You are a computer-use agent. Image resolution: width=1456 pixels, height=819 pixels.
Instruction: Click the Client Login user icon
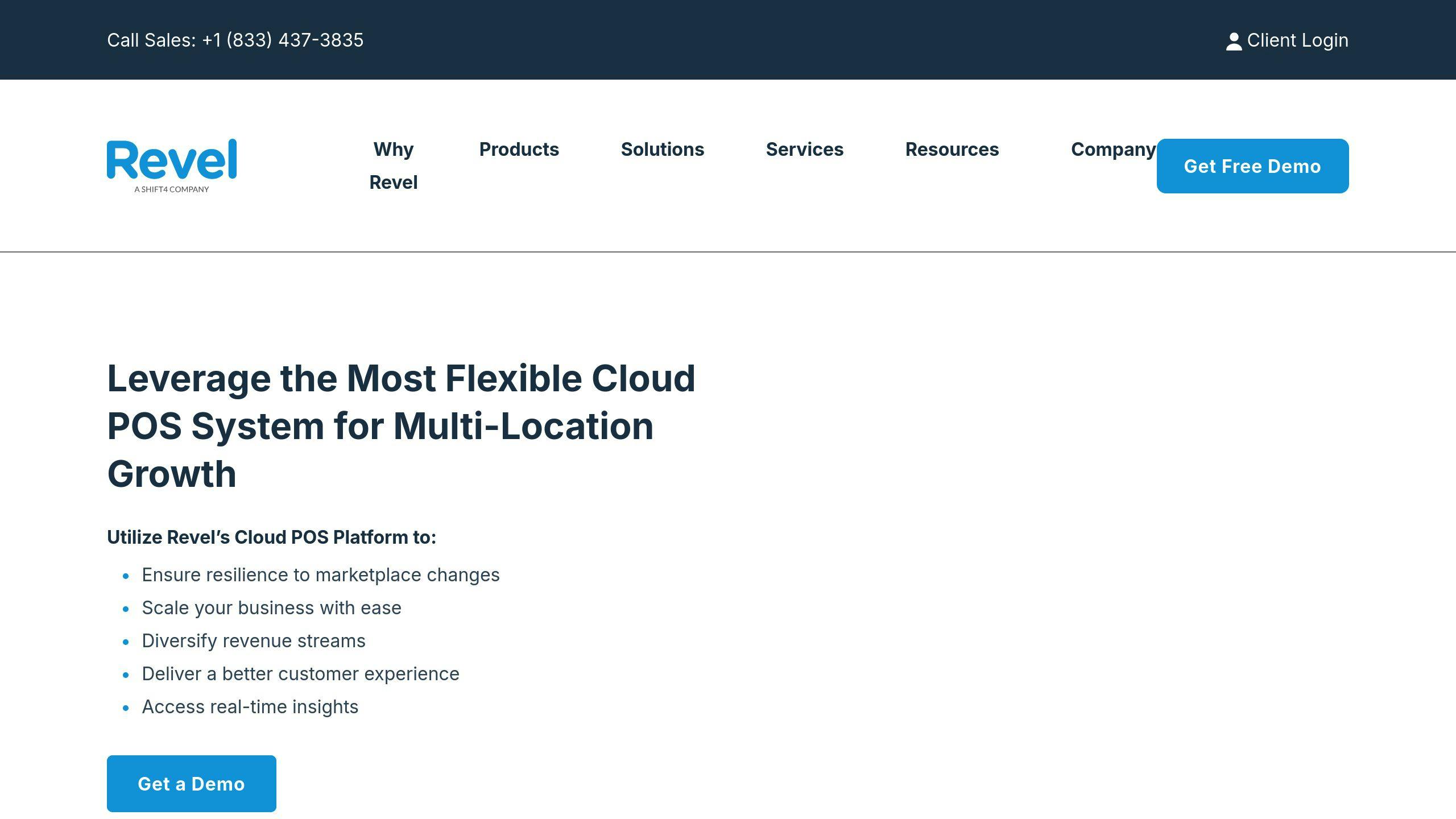[x=1234, y=41]
